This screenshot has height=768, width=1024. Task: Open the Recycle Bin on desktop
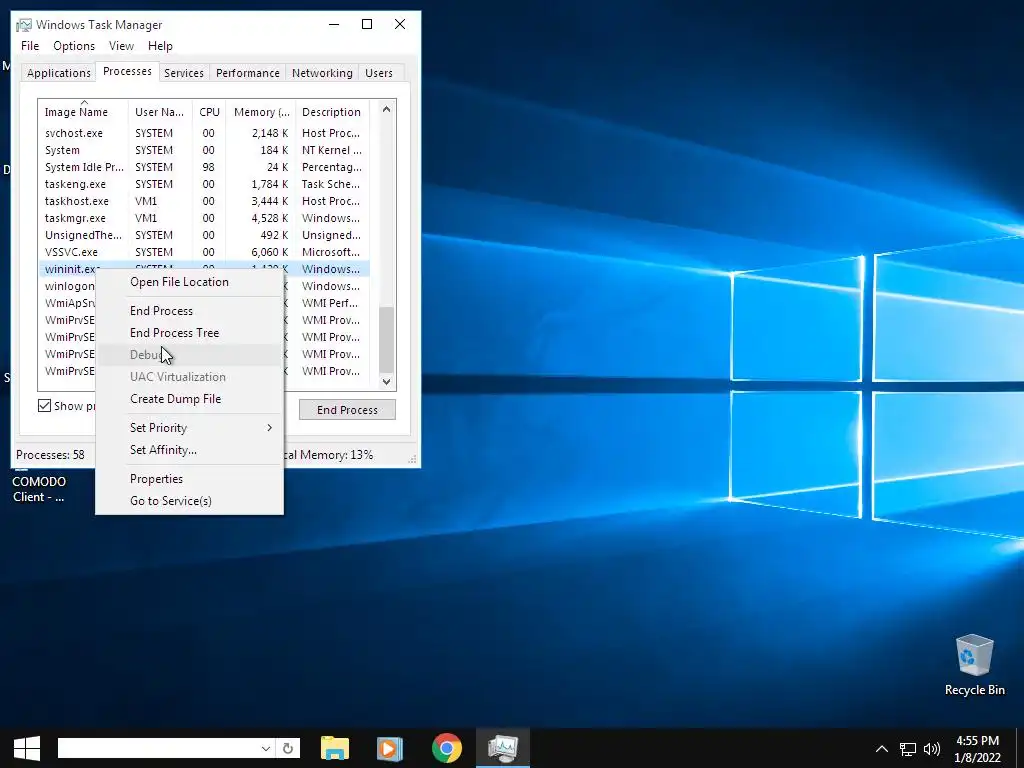click(x=974, y=665)
